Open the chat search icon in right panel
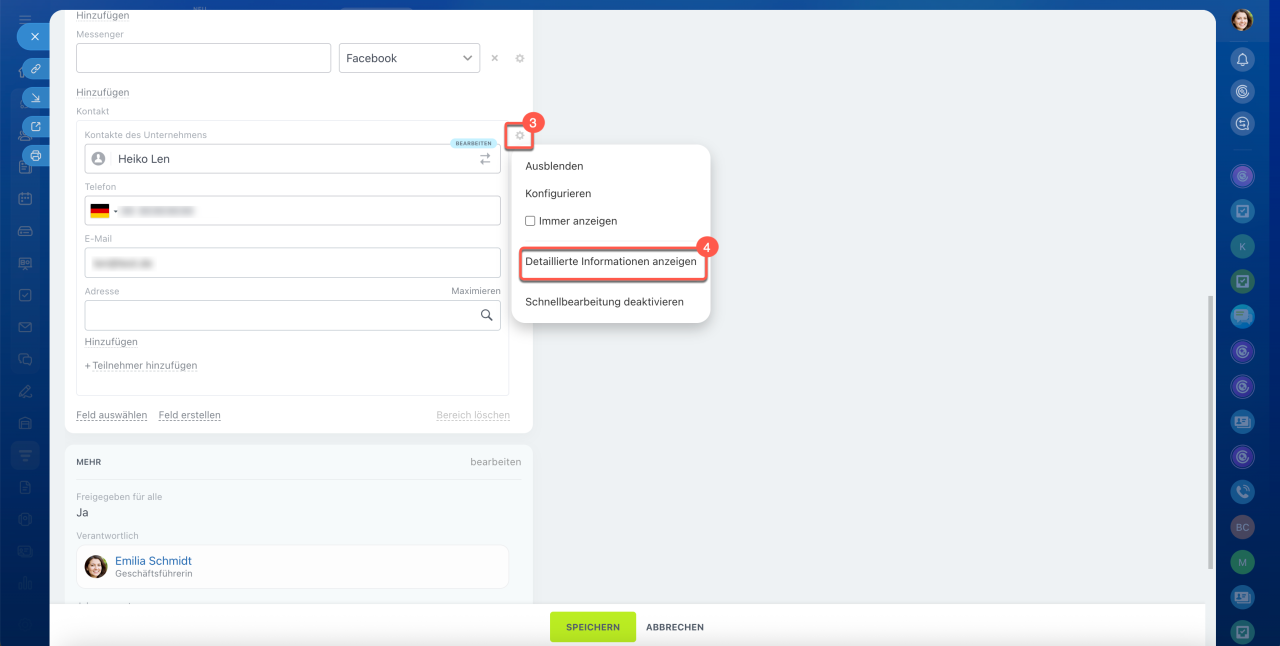This screenshot has height=646, width=1280. [x=1242, y=124]
